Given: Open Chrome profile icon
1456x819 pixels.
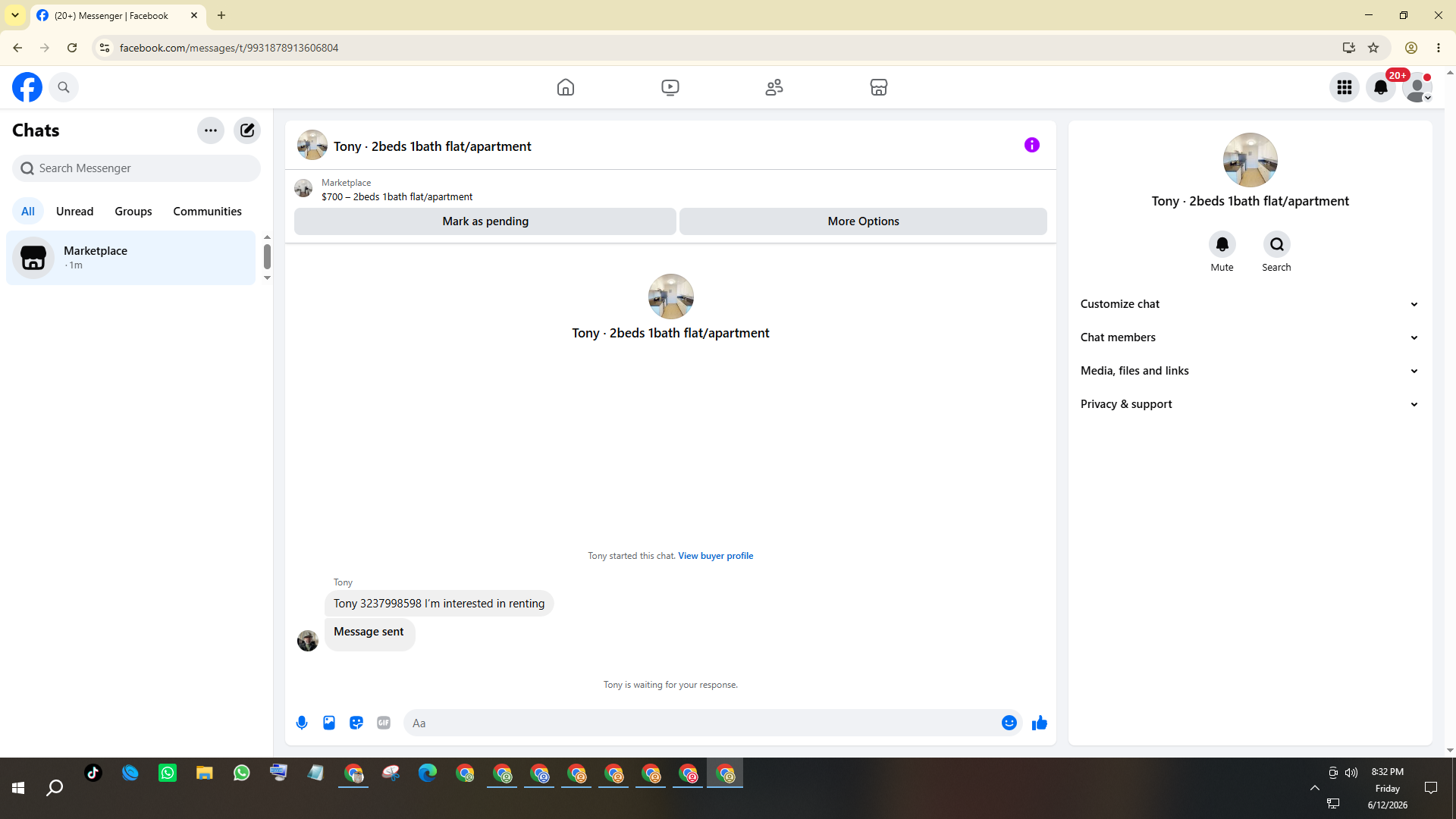Looking at the screenshot, I should tap(1411, 48).
